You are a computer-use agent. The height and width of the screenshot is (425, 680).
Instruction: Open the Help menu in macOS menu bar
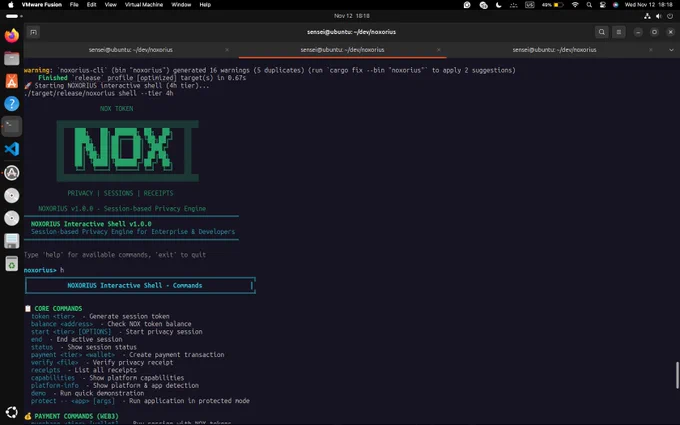point(205,5)
